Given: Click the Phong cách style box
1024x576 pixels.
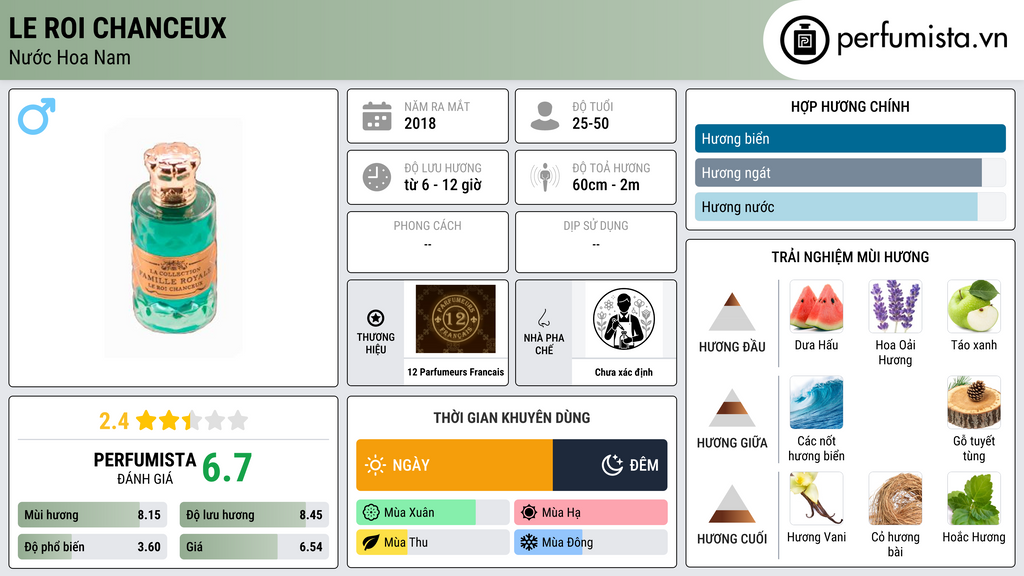Looking at the screenshot, I should point(428,242).
